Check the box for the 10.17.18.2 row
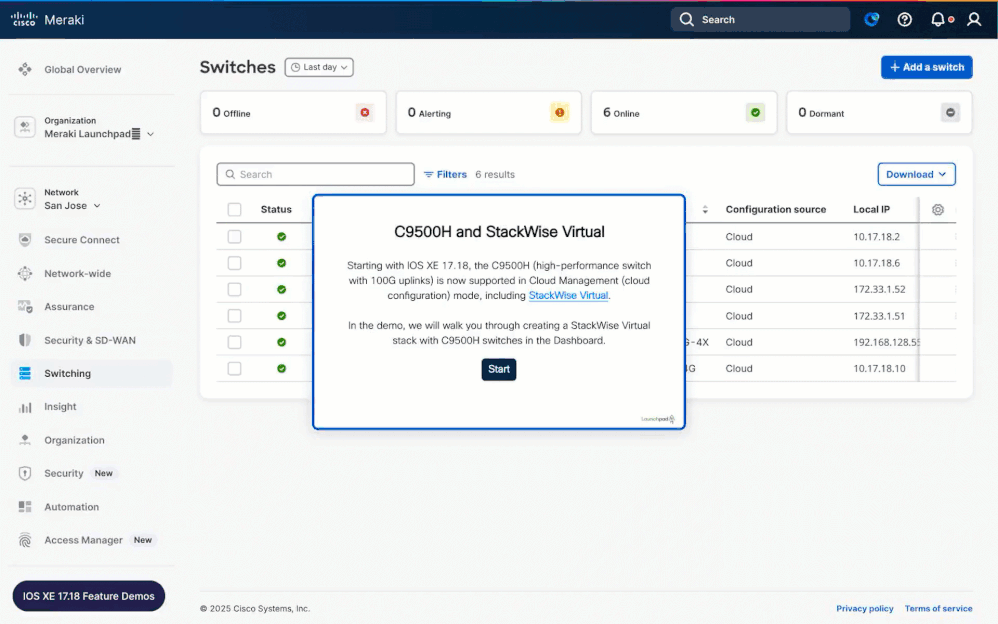The width and height of the screenshot is (998, 624). [x=234, y=237]
